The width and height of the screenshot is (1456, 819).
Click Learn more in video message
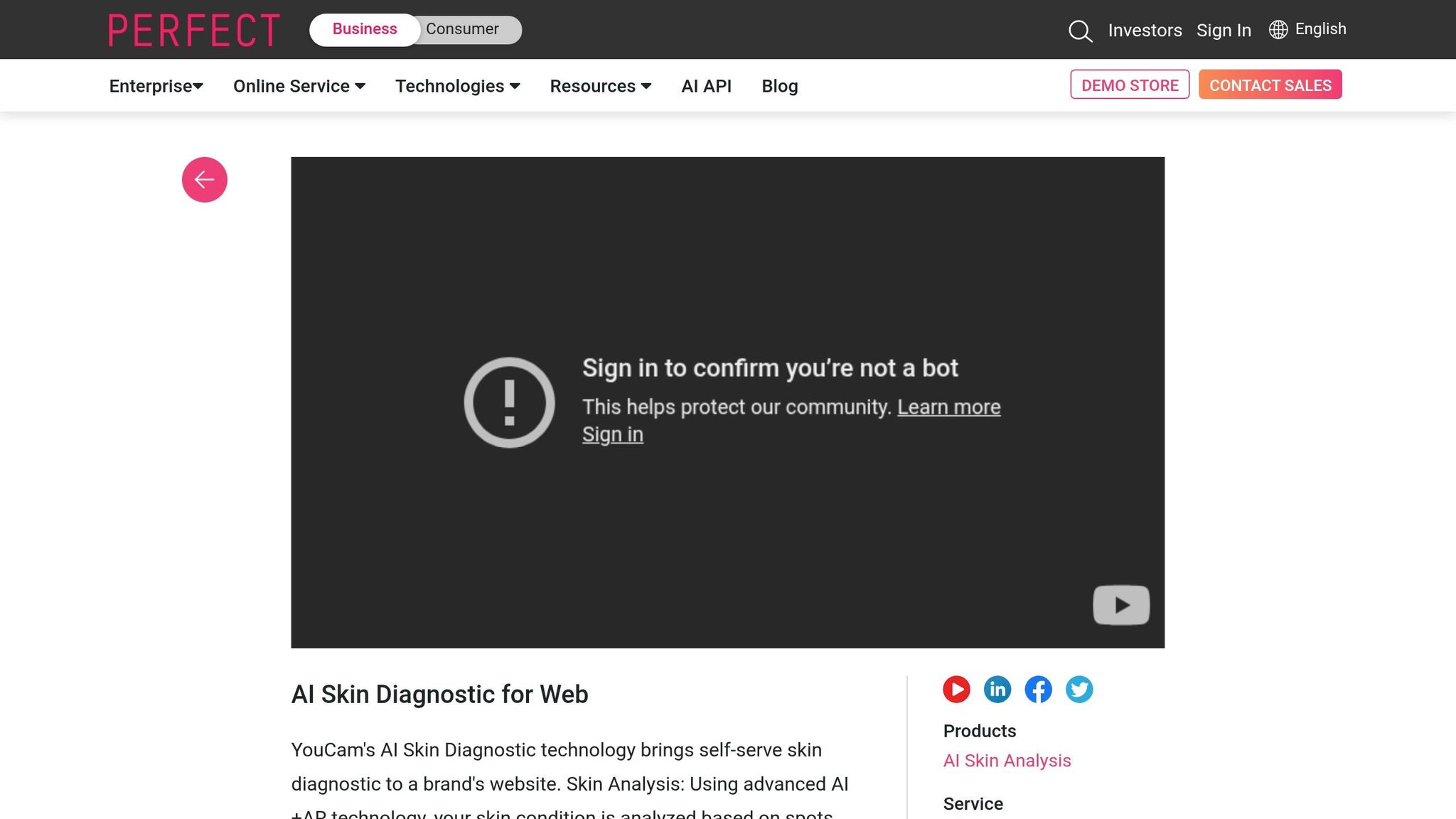click(948, 407)
